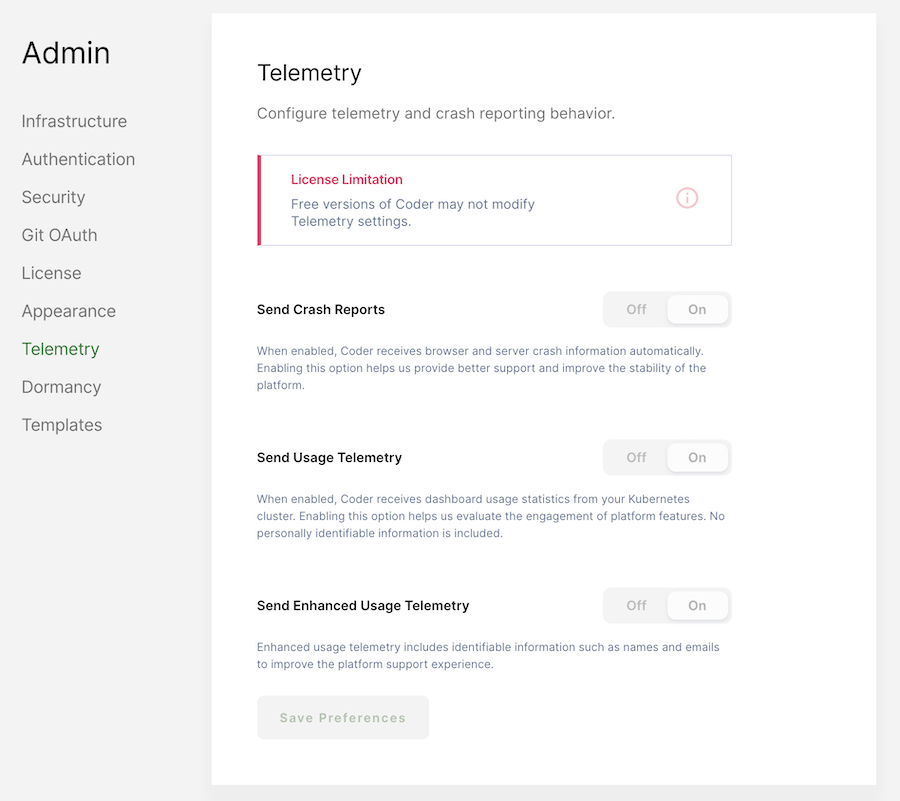The height and width of the screenshot is (801, 900).
Task: Select the Telemetry sidebar item
Action: [60, 349]
